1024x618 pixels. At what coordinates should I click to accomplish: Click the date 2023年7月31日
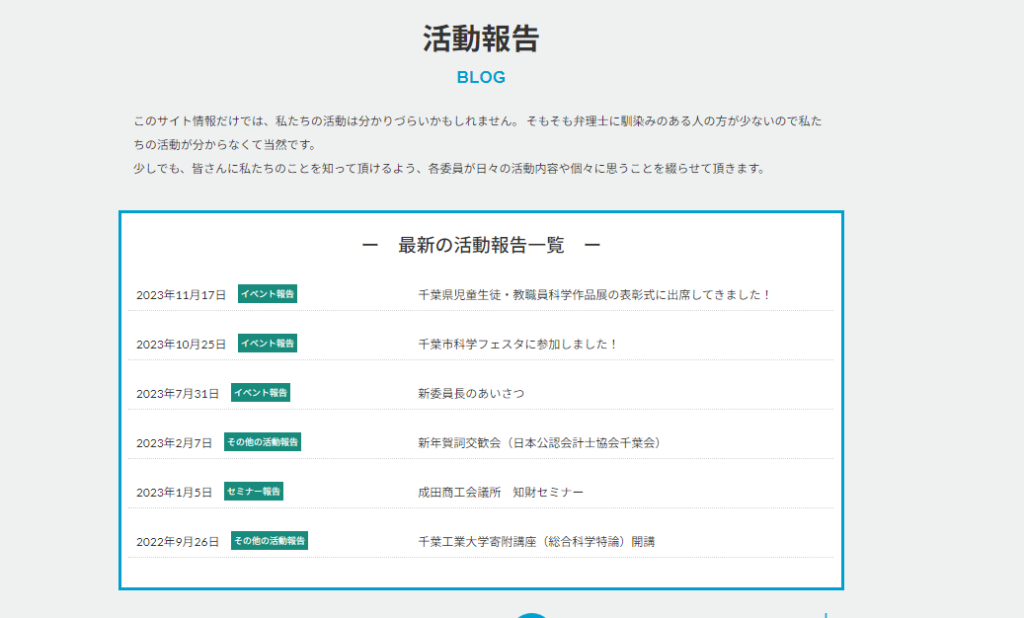[177, 394]
